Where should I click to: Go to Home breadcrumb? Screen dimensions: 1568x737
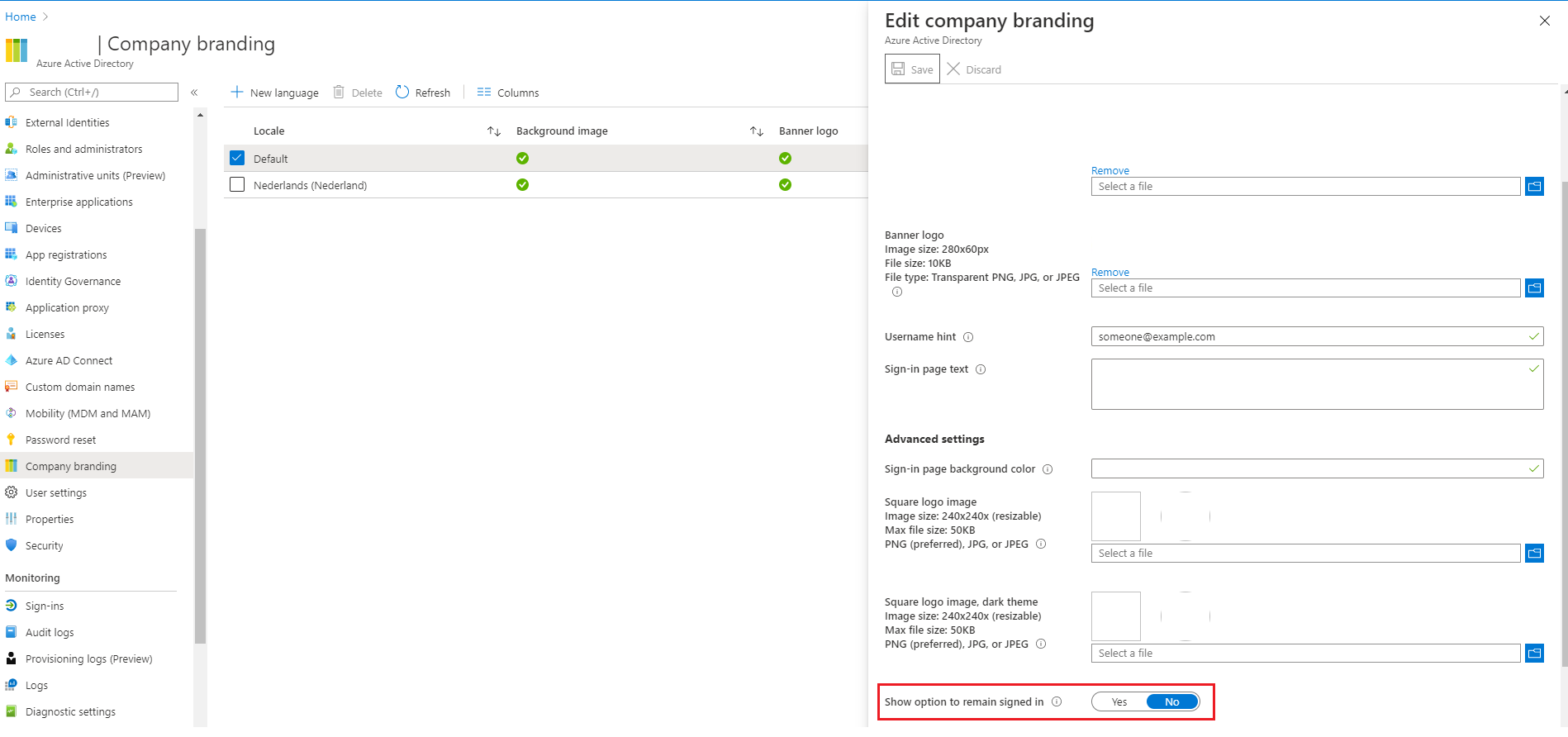point(21,17)
